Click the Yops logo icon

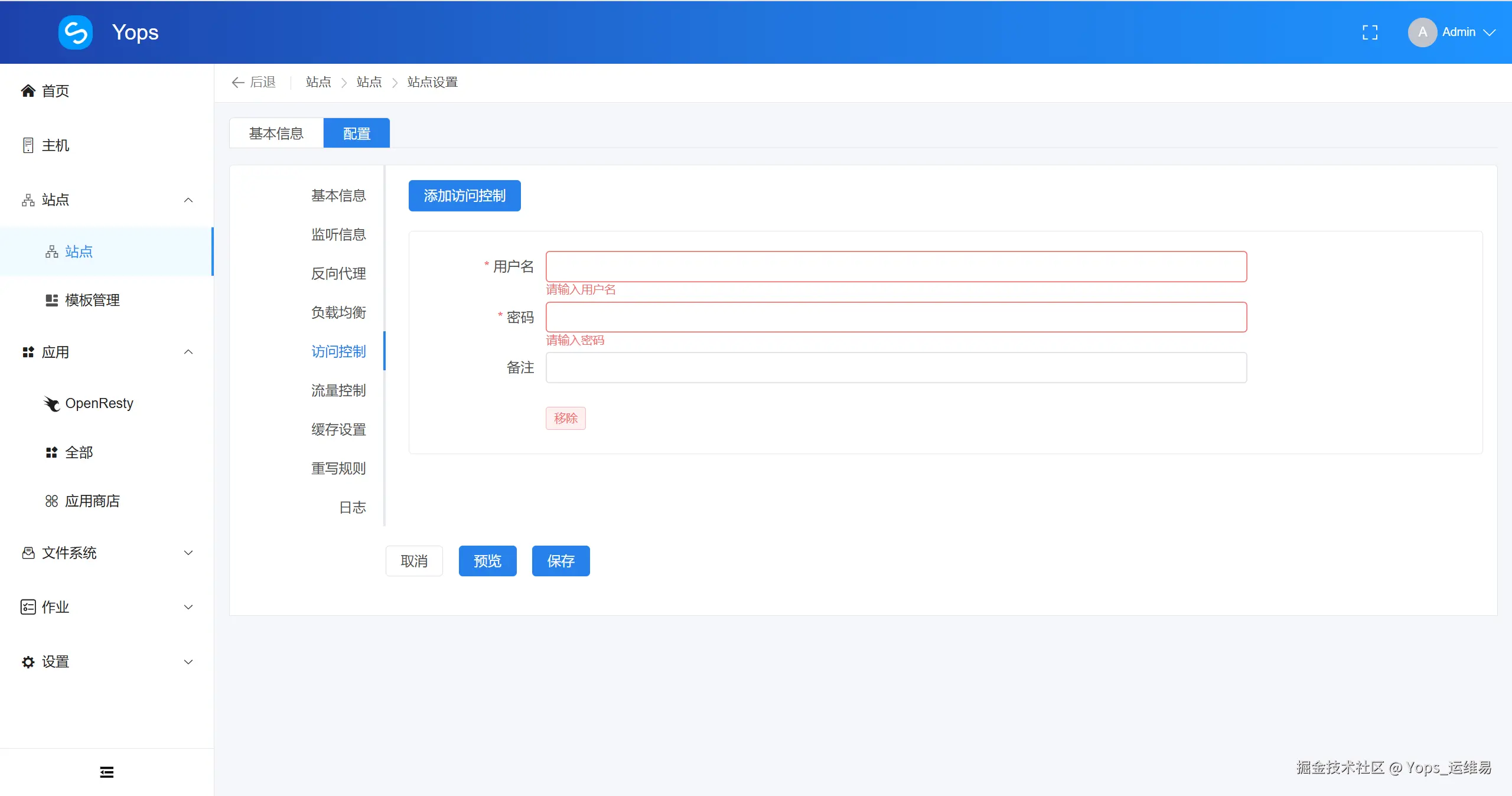tap(76, 32)
